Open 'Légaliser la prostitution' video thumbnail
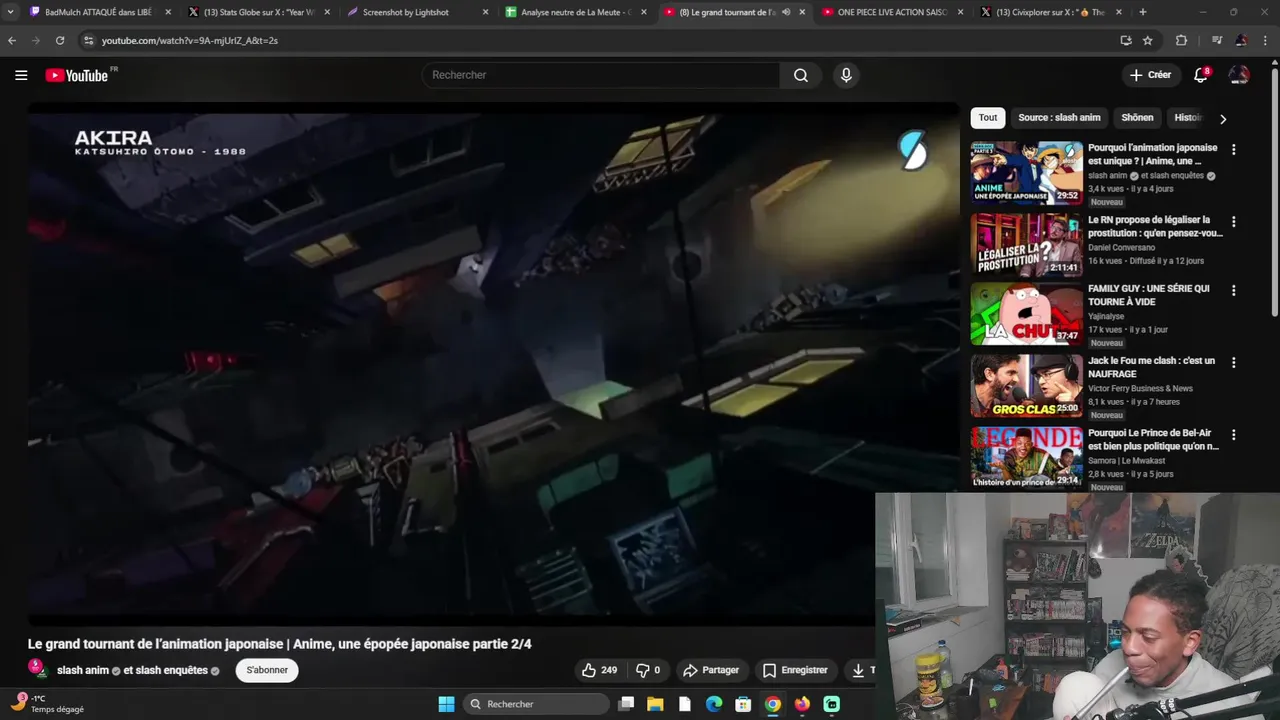Image resolution: width=1280 pixels, height=720 pixels. pyautogui.click(x=1026, y=245)
